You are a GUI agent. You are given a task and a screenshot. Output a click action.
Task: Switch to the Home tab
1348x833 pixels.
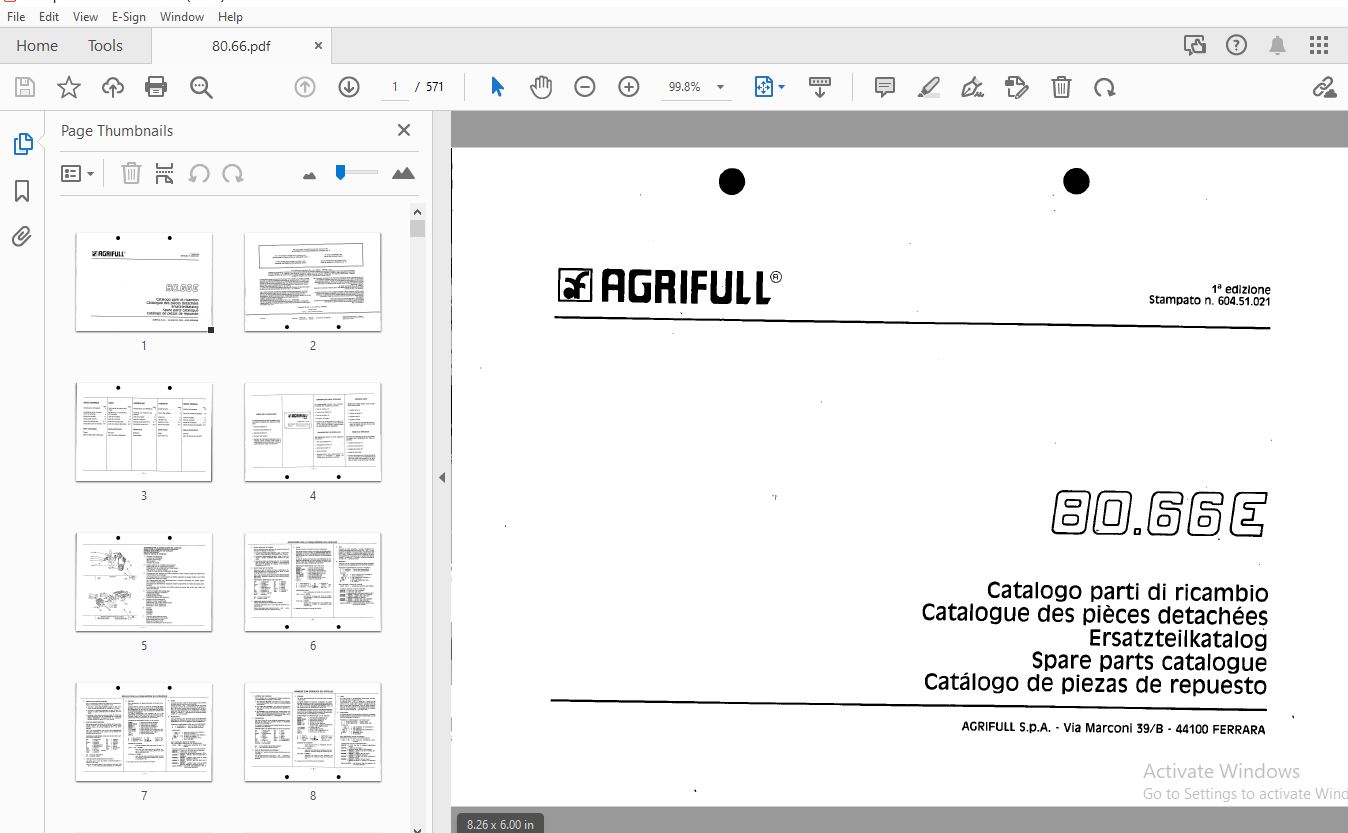tap(37, 45)
